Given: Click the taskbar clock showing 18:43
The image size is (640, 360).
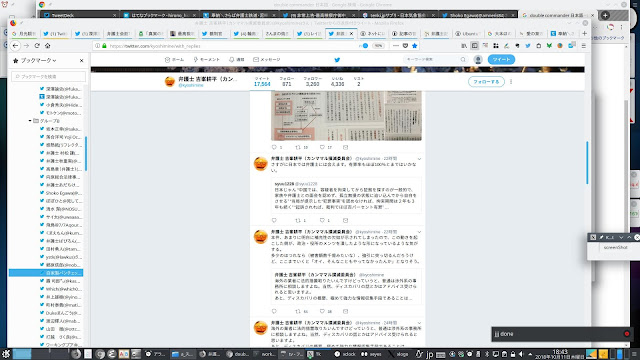Looking at the screenshot, I should [x=560, y=354].
